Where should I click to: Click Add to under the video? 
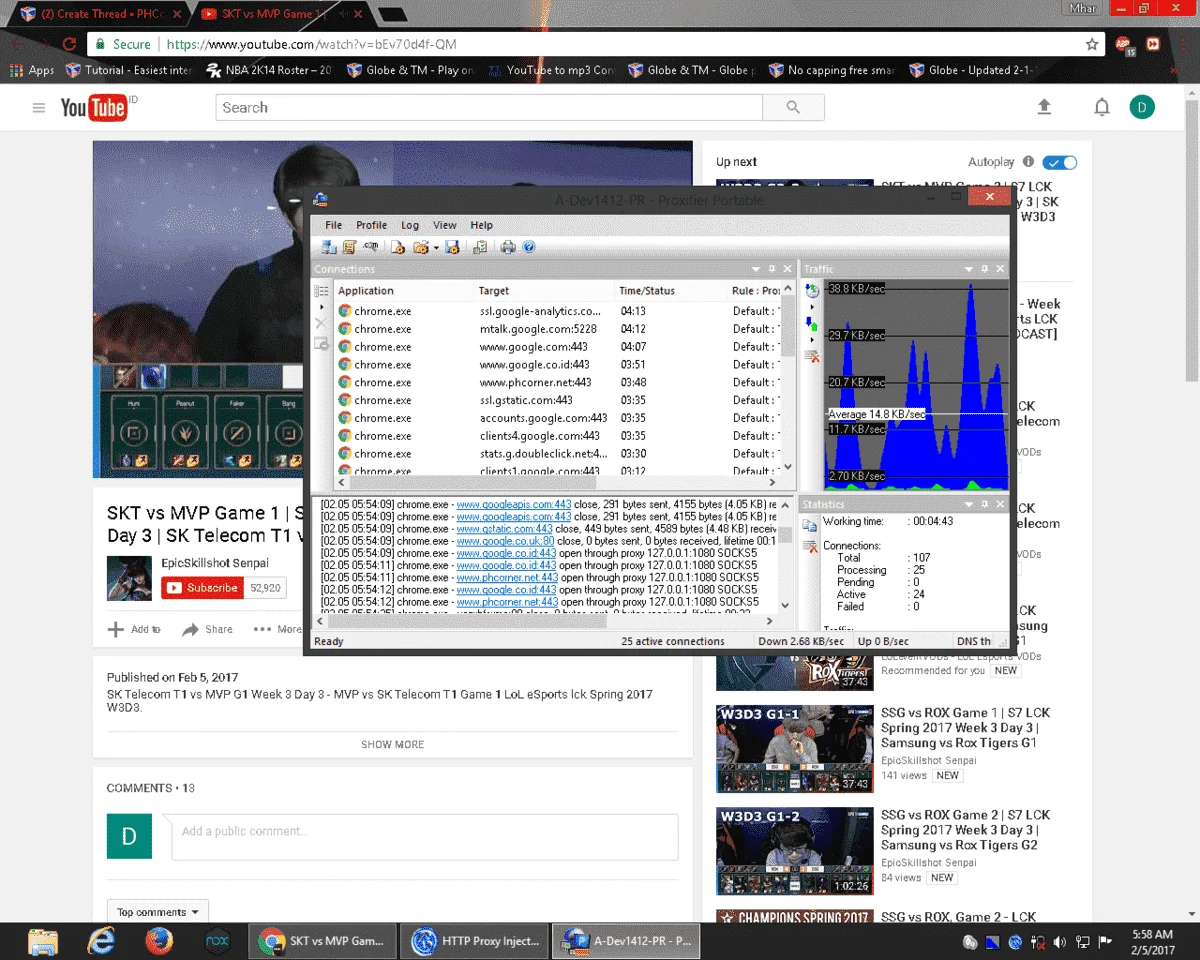coord(135,629)
